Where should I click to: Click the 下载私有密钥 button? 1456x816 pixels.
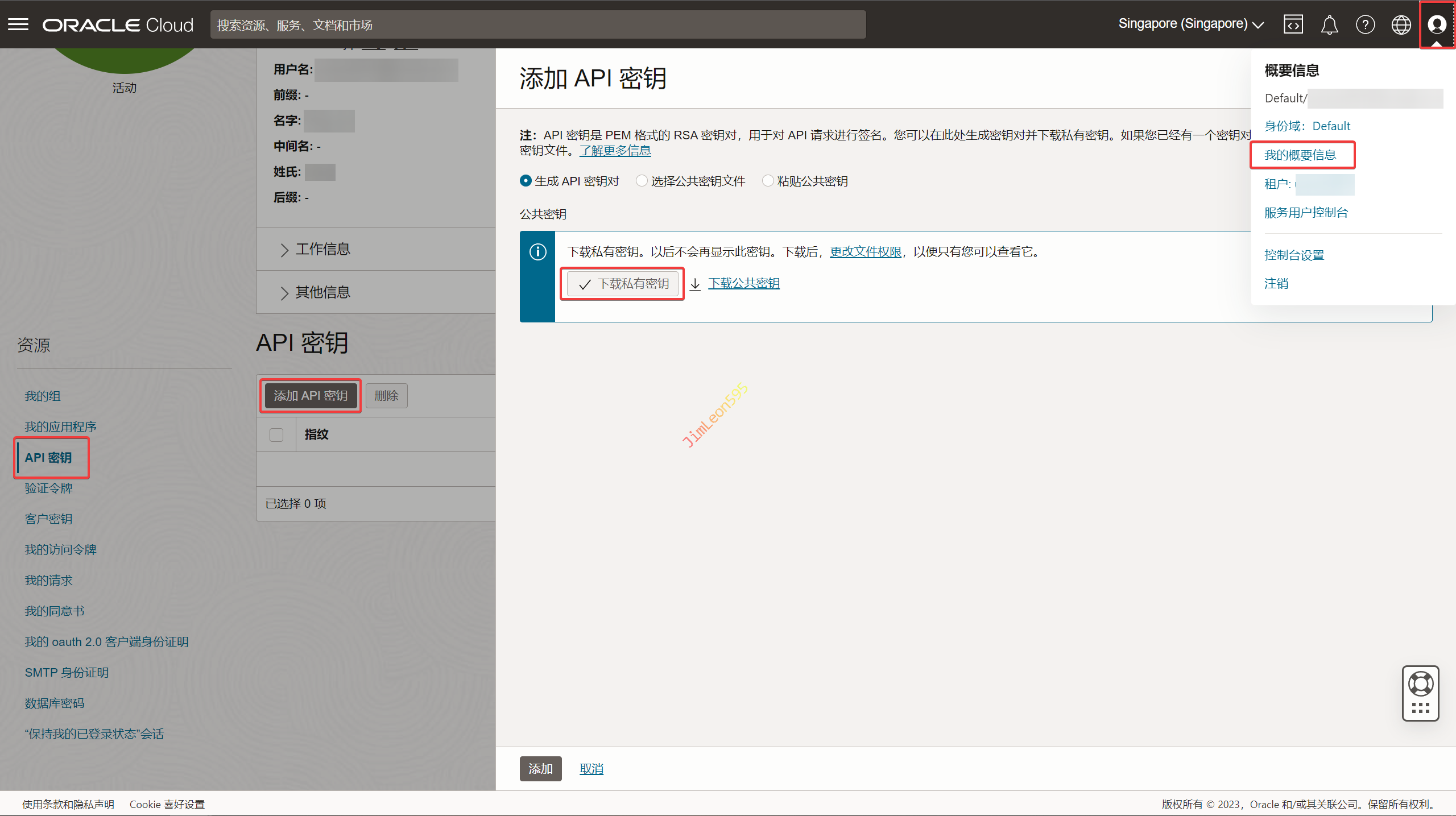[x=623, y=284]
